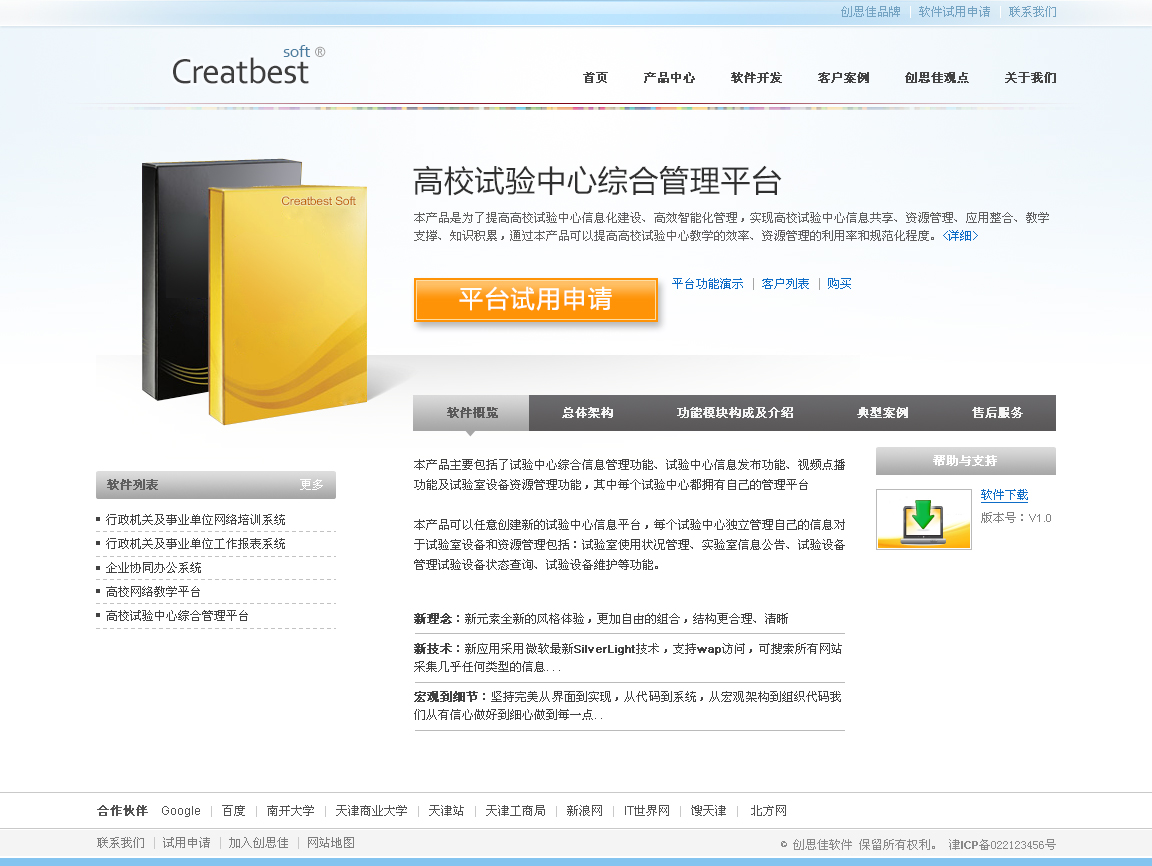The width and height of the screenshot is (1152, 866).
Task: Open 高校网络教学平台 from the software list
Action: click(x=154, y=592)
